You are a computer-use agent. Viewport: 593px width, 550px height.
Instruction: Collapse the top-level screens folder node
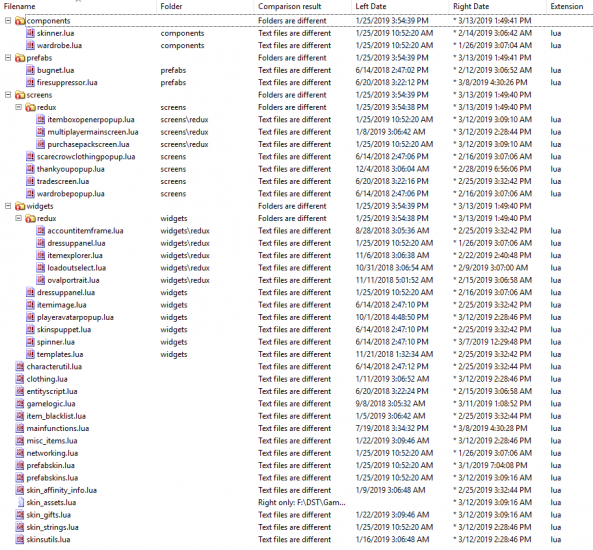[x=8, y=95]
